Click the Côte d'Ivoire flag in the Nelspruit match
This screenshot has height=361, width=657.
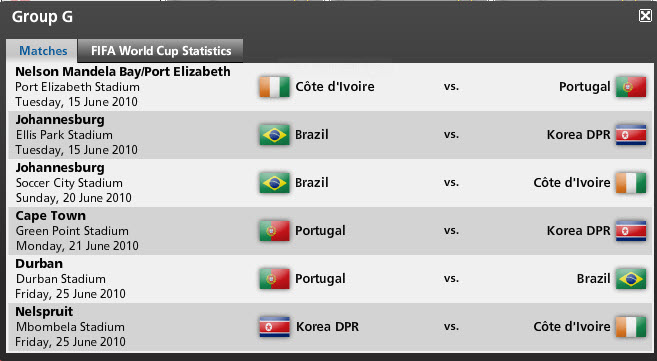click(631, 327)
